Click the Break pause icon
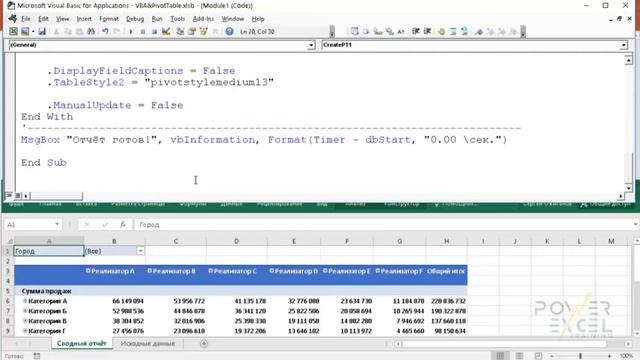 142,31
